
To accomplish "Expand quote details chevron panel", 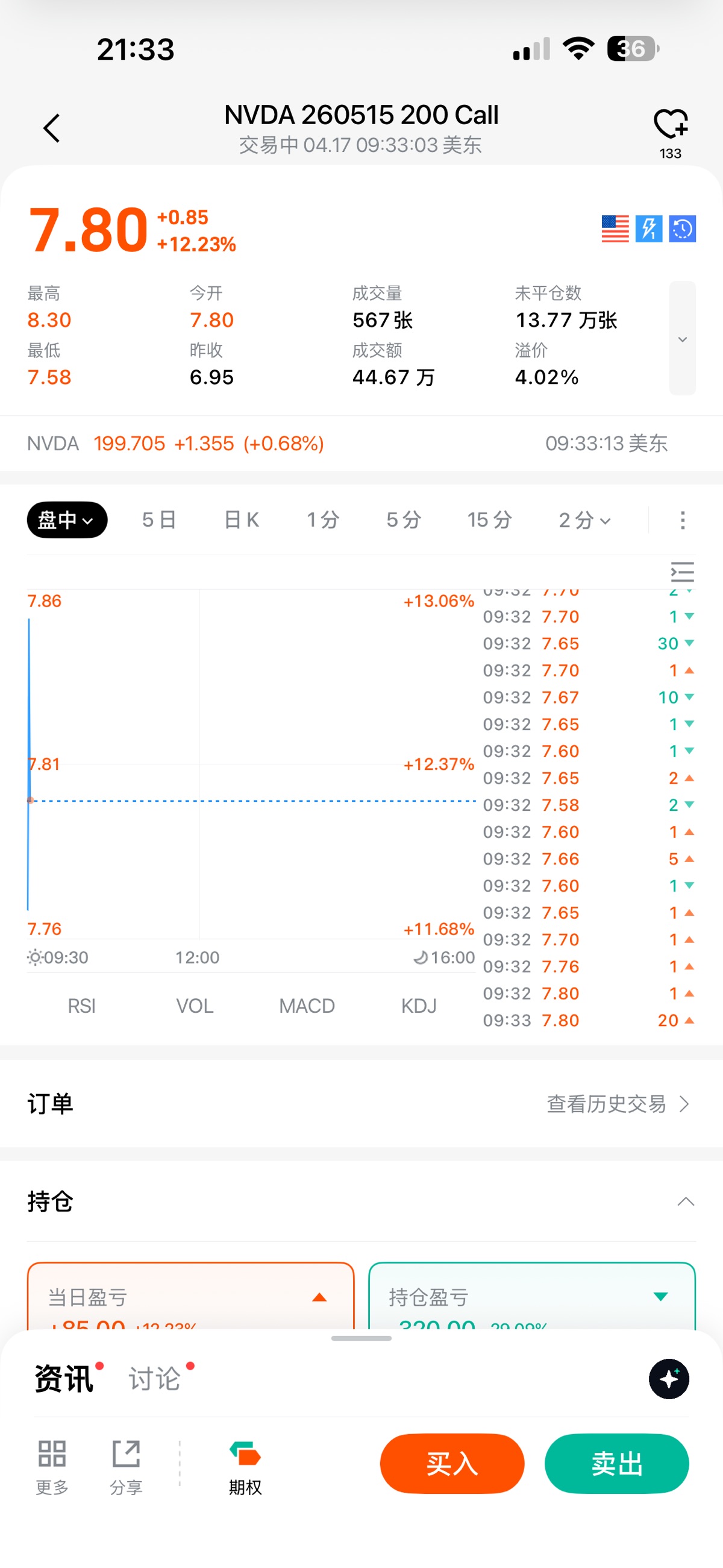I will [x=682, y=338].
